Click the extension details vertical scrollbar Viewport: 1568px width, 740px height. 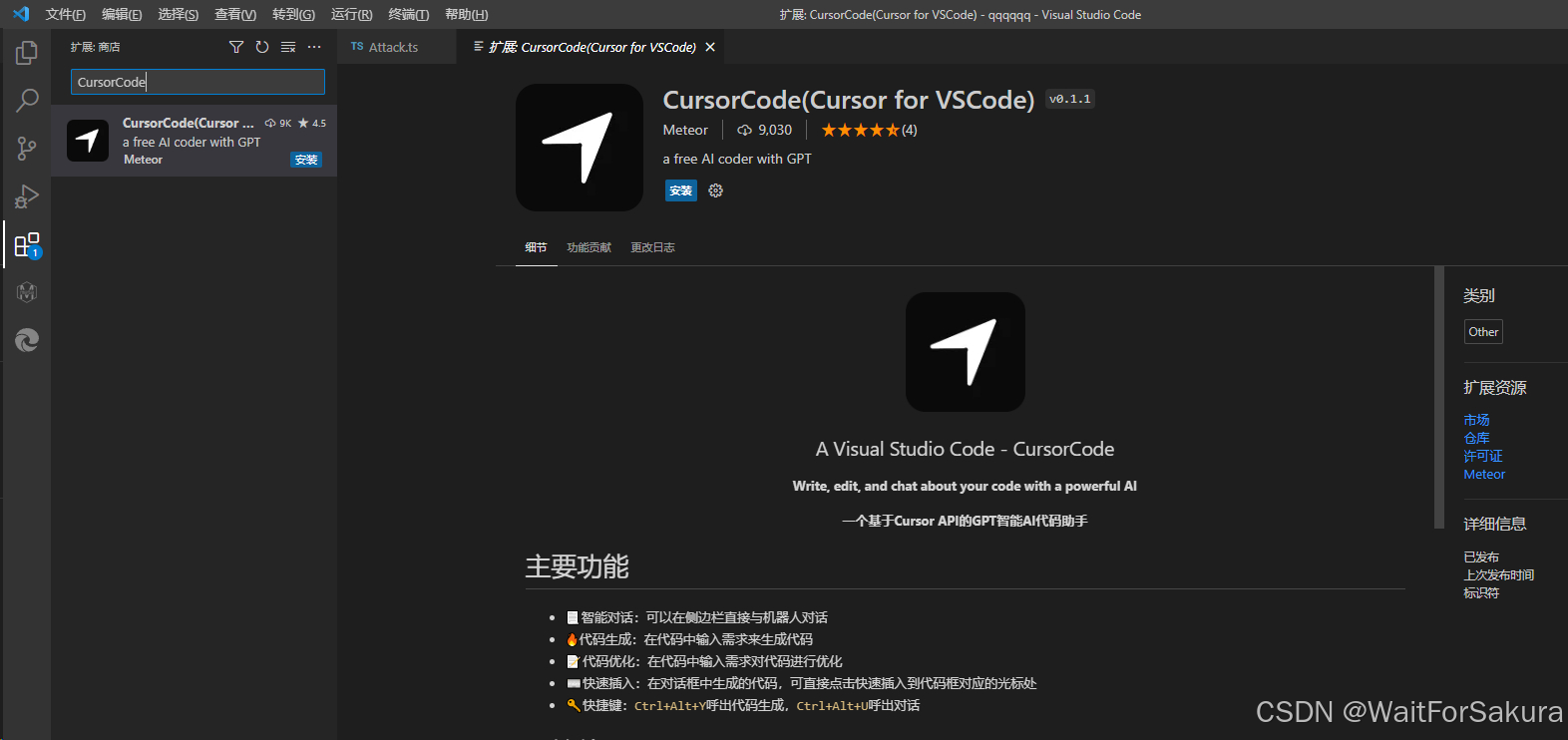pos(1439,397)
